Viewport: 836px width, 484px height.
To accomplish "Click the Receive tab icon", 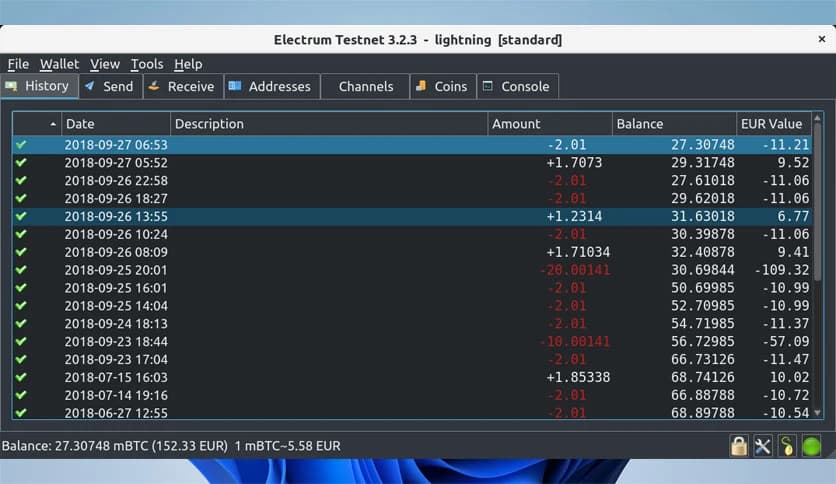I will pos(154,86).
